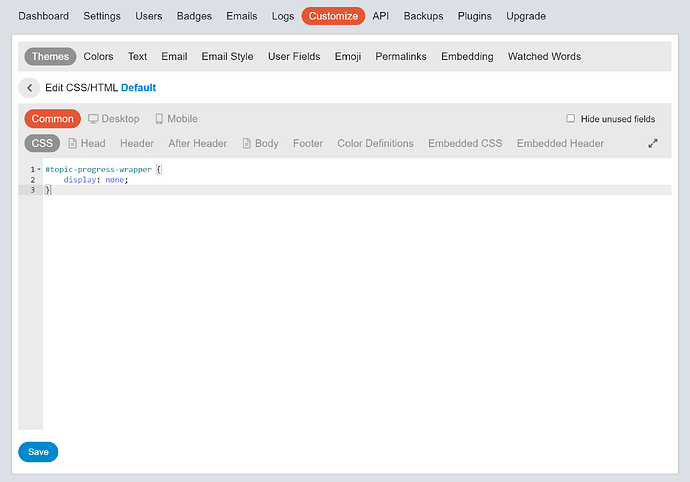Place cursor on the 'display: none;' line
The height and width of the screenshot is (482, 690).
pyautogui.click(x=96, y=180)
